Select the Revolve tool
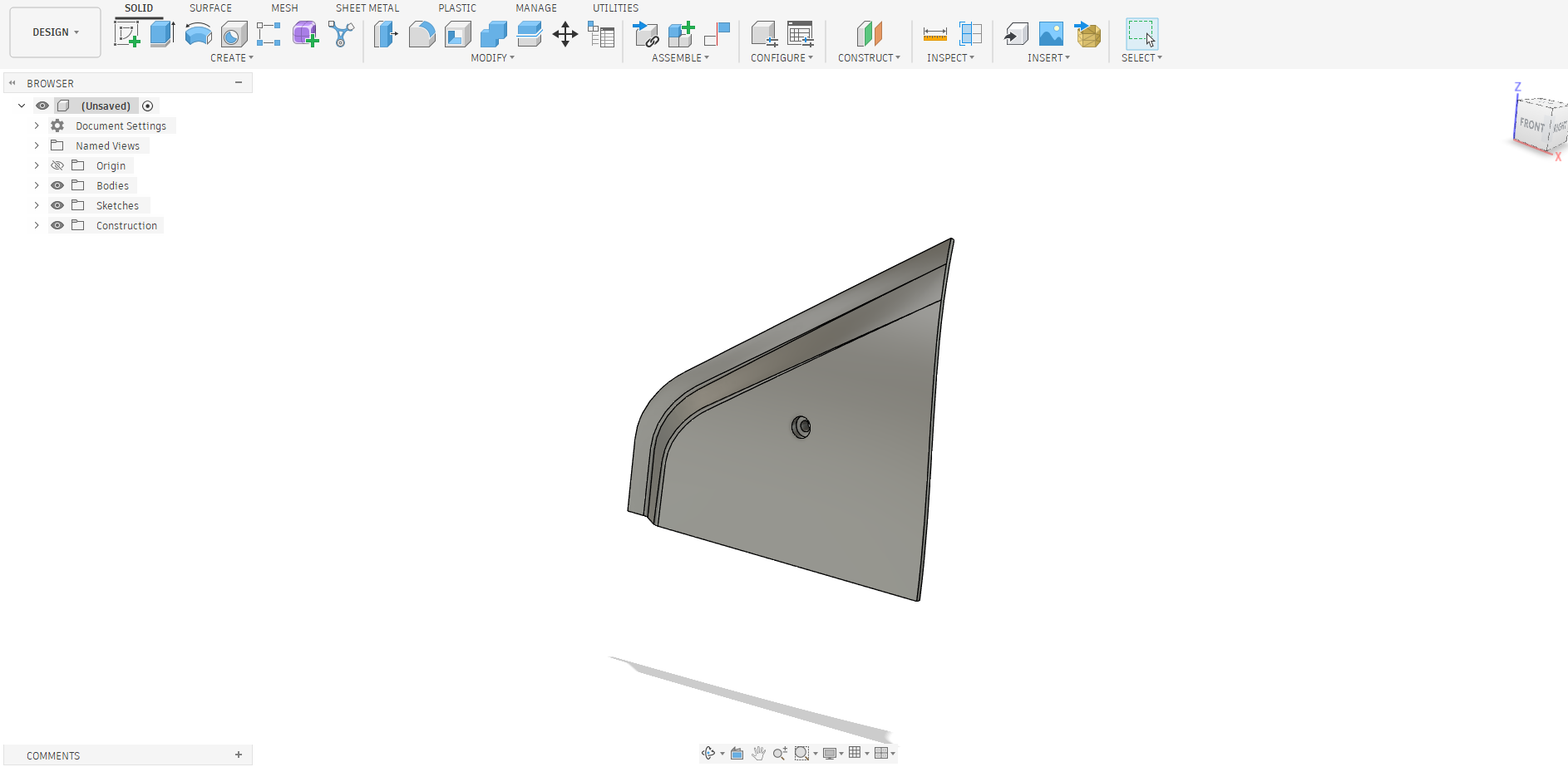Screen dimensions: 1568x767 coord(198,34)
